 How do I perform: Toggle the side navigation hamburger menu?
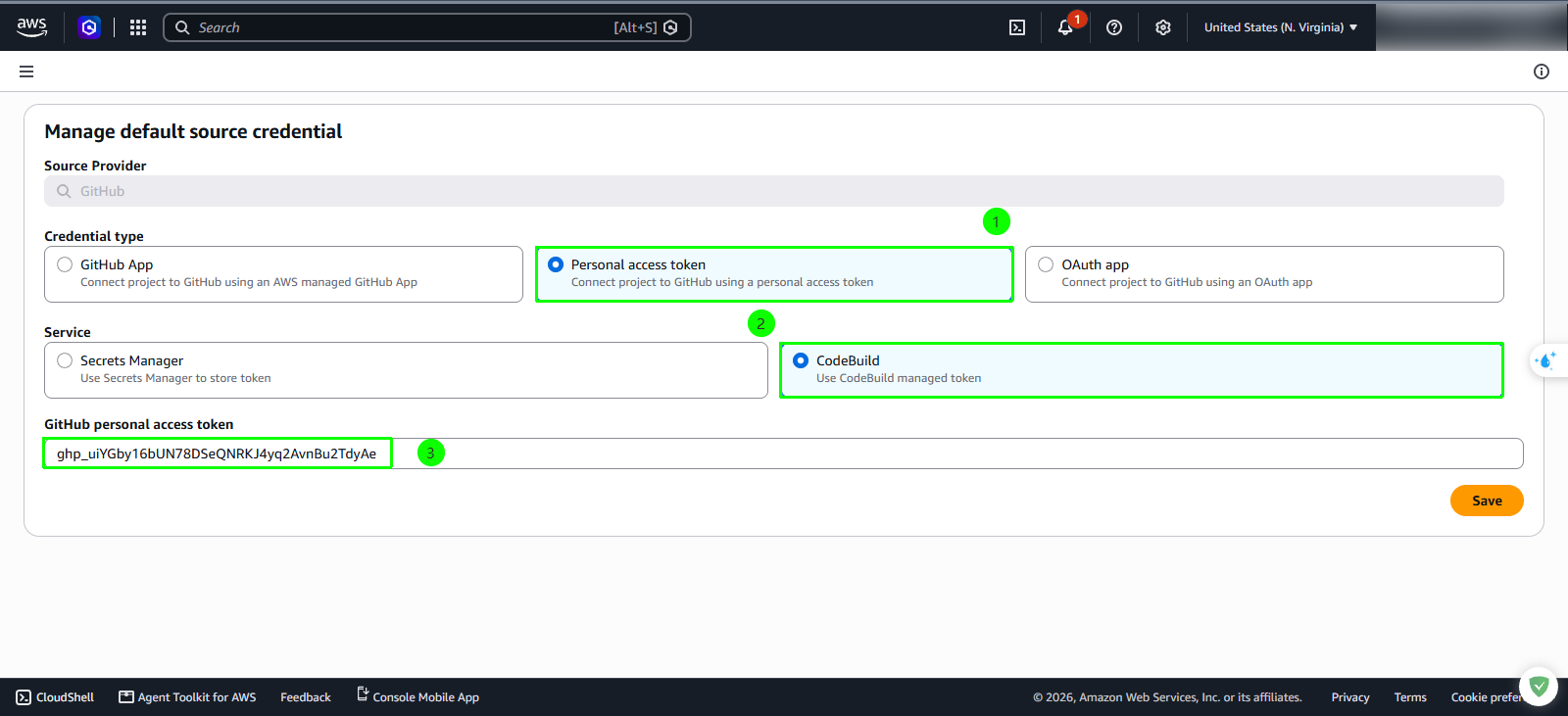point(26,72)
